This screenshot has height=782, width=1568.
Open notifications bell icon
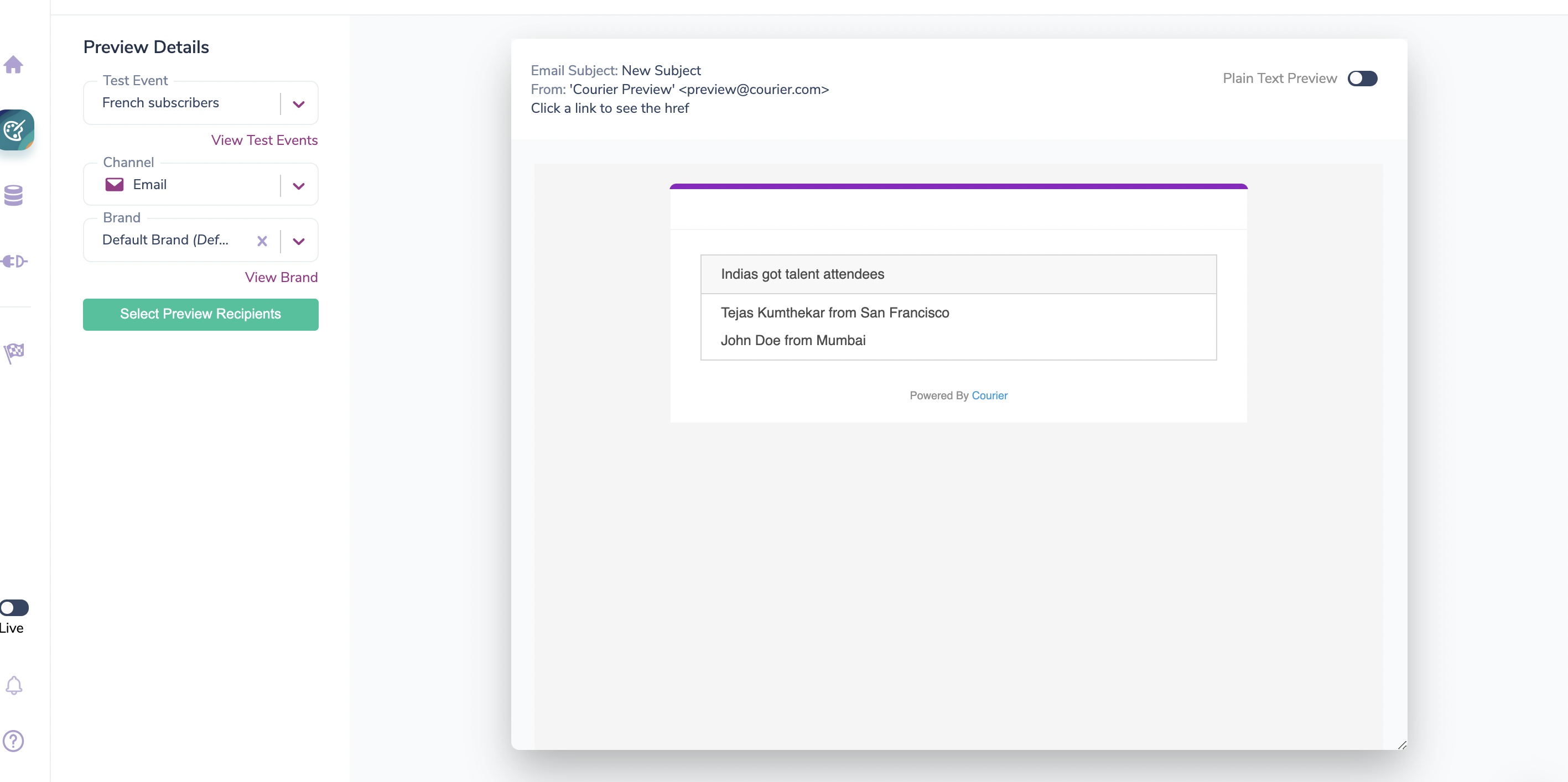(13, 686)
